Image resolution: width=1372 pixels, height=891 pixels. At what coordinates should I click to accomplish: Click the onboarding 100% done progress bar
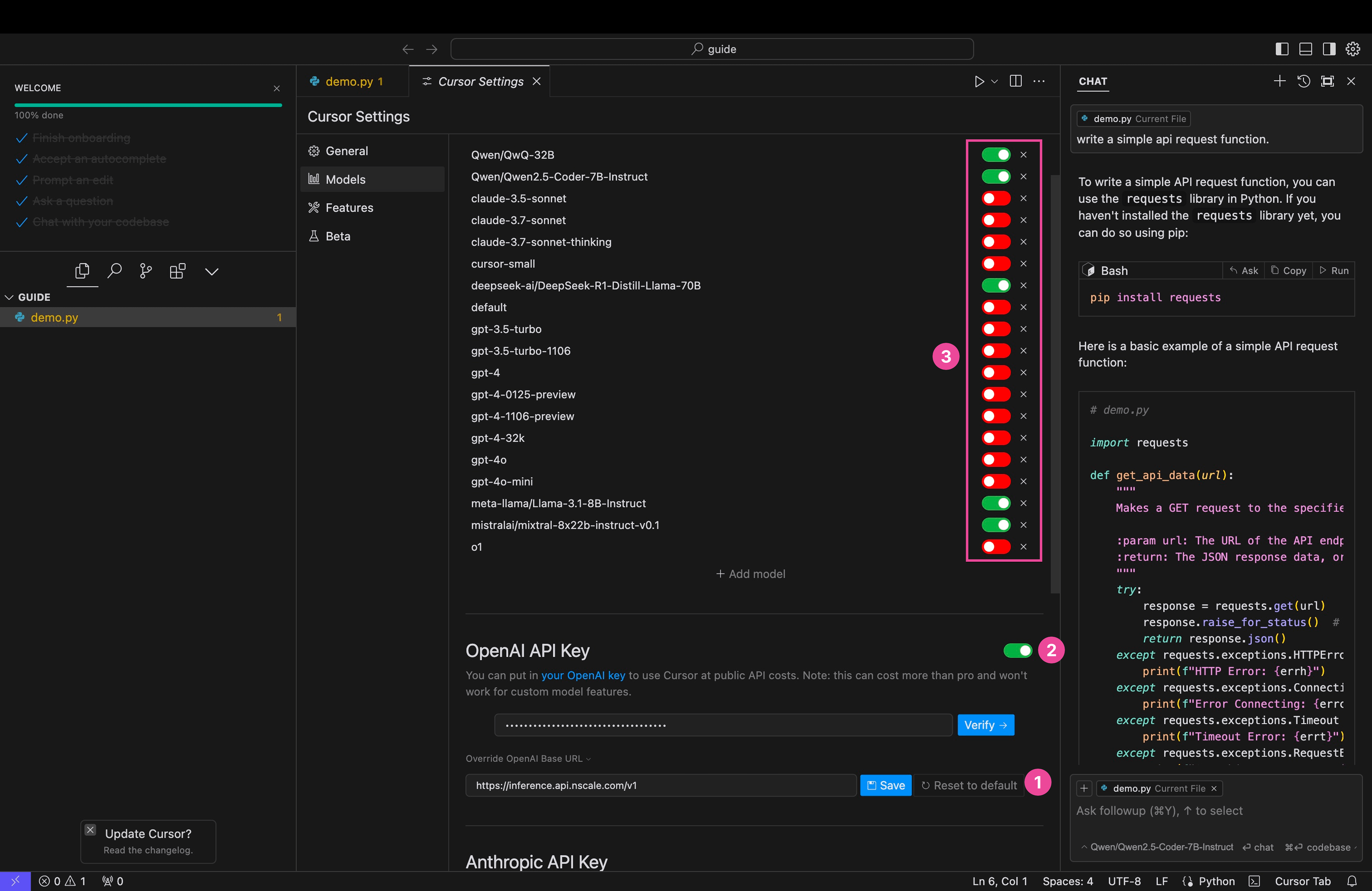coord(148,106)
